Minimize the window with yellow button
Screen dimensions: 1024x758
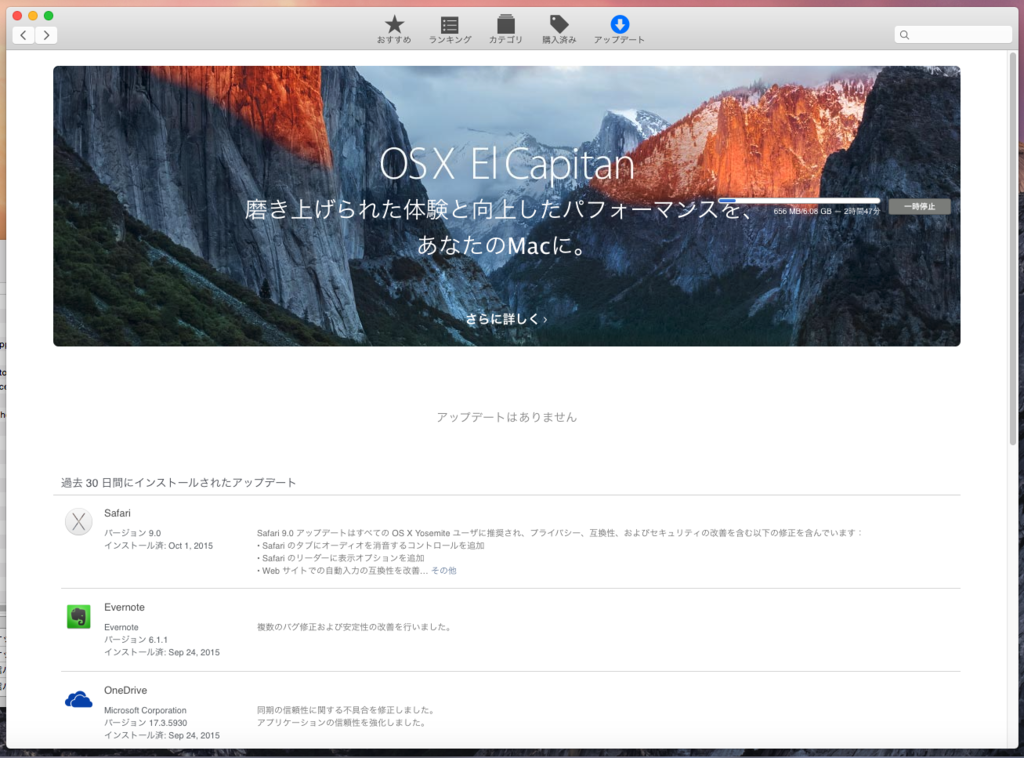33,15
